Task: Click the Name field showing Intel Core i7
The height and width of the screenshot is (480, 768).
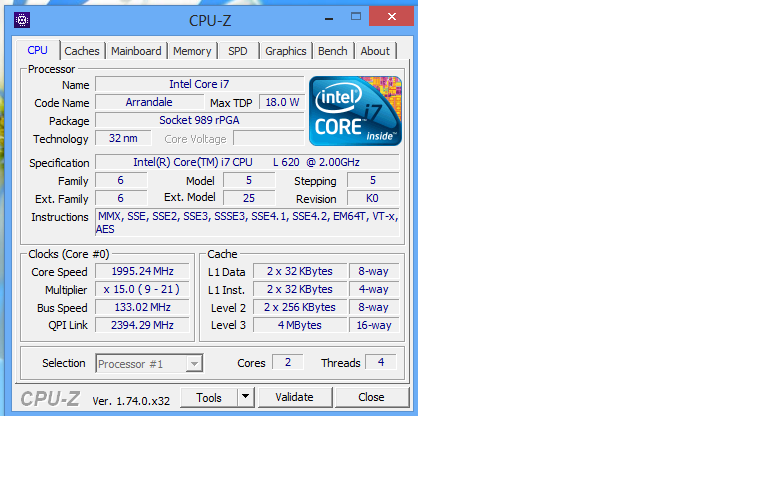Action: coord(199,84)
